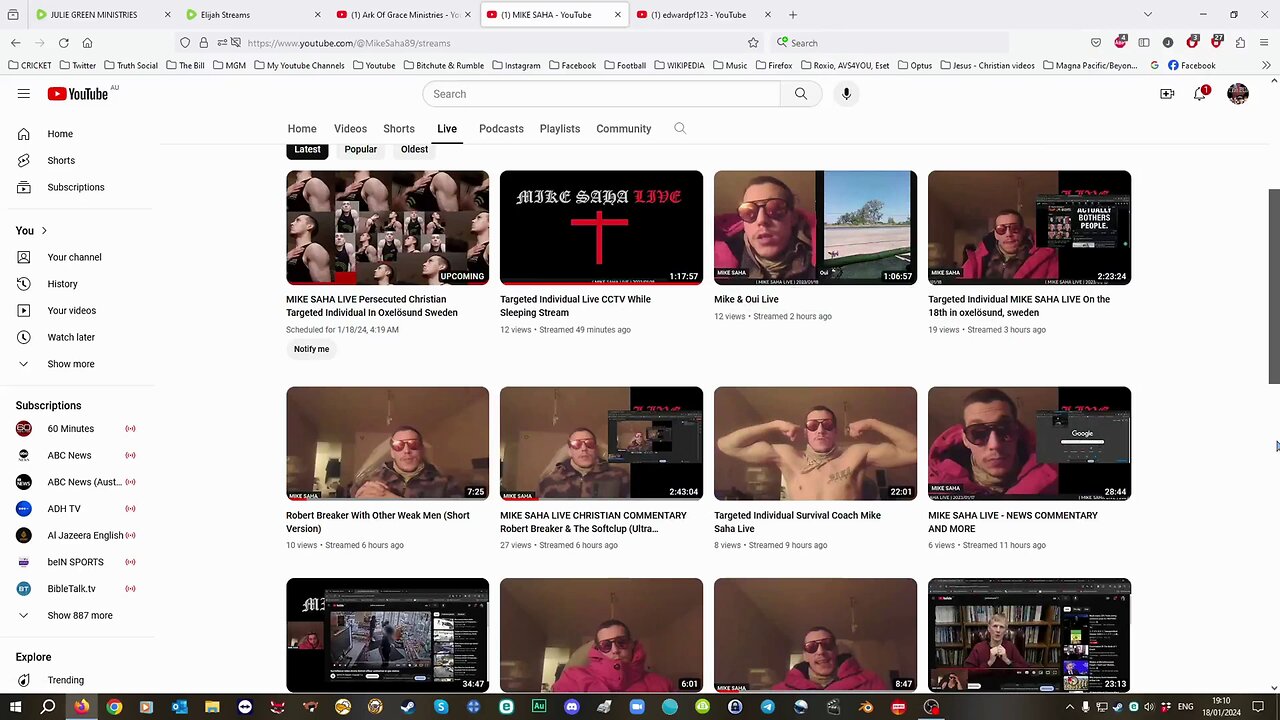
Task: Show more bookmarks overflow chevron
Action: coord(1266,65)
